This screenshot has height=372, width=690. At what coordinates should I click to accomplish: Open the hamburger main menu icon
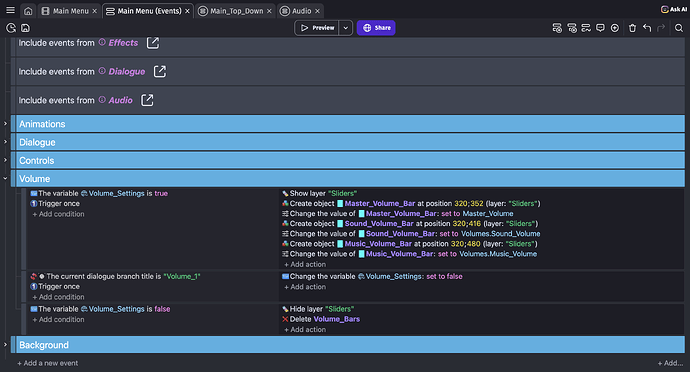pos(10,10)
